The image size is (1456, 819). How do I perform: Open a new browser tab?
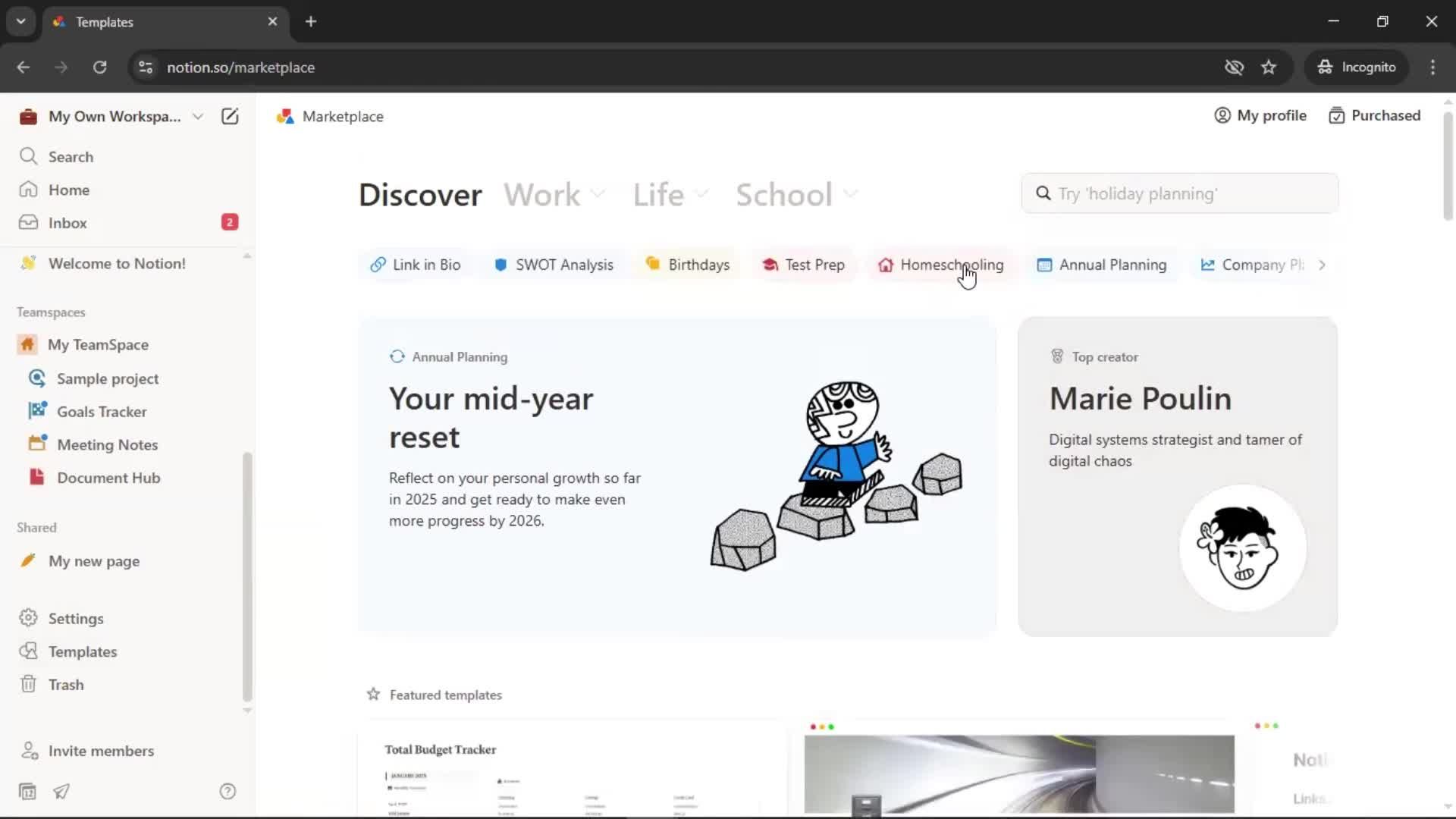311,22
